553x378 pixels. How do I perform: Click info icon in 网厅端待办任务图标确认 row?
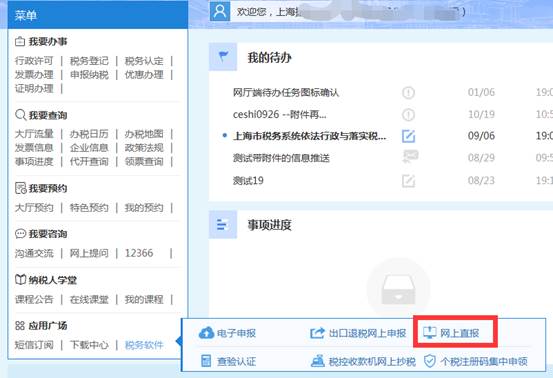click(408, 93)
